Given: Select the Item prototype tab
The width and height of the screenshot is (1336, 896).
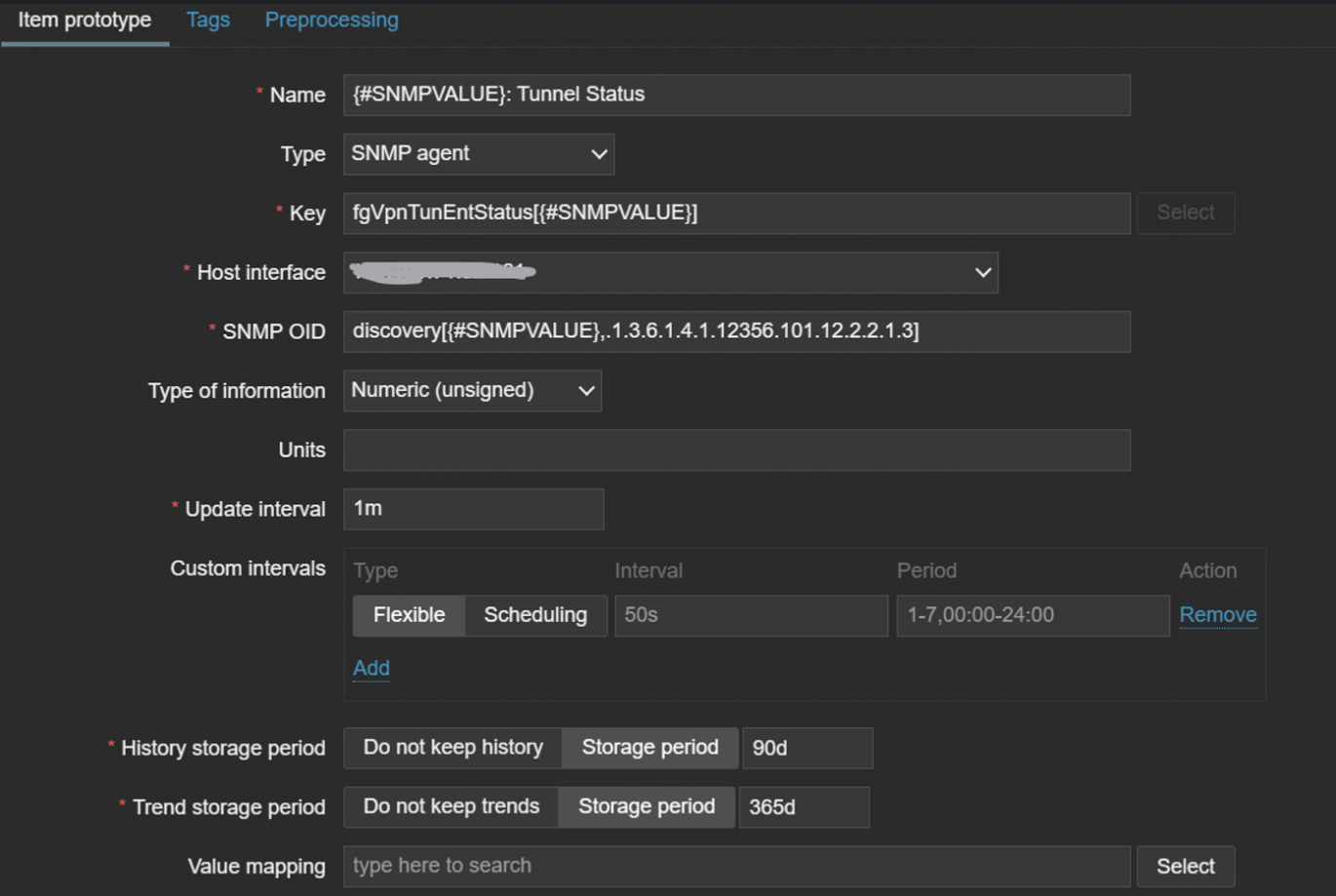Looking at the screenshot, I should pyautogui.click(x=85, y=20).
